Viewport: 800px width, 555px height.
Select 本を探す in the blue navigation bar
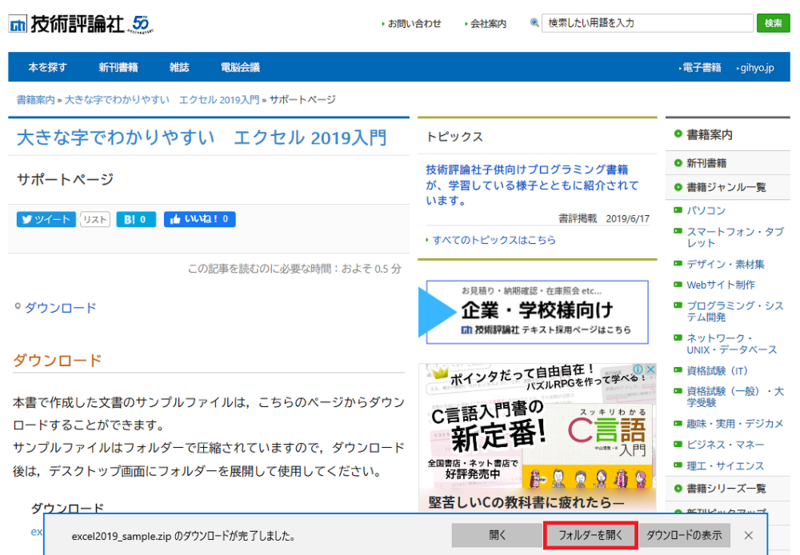pyautogui.click(x=47, y=67)
